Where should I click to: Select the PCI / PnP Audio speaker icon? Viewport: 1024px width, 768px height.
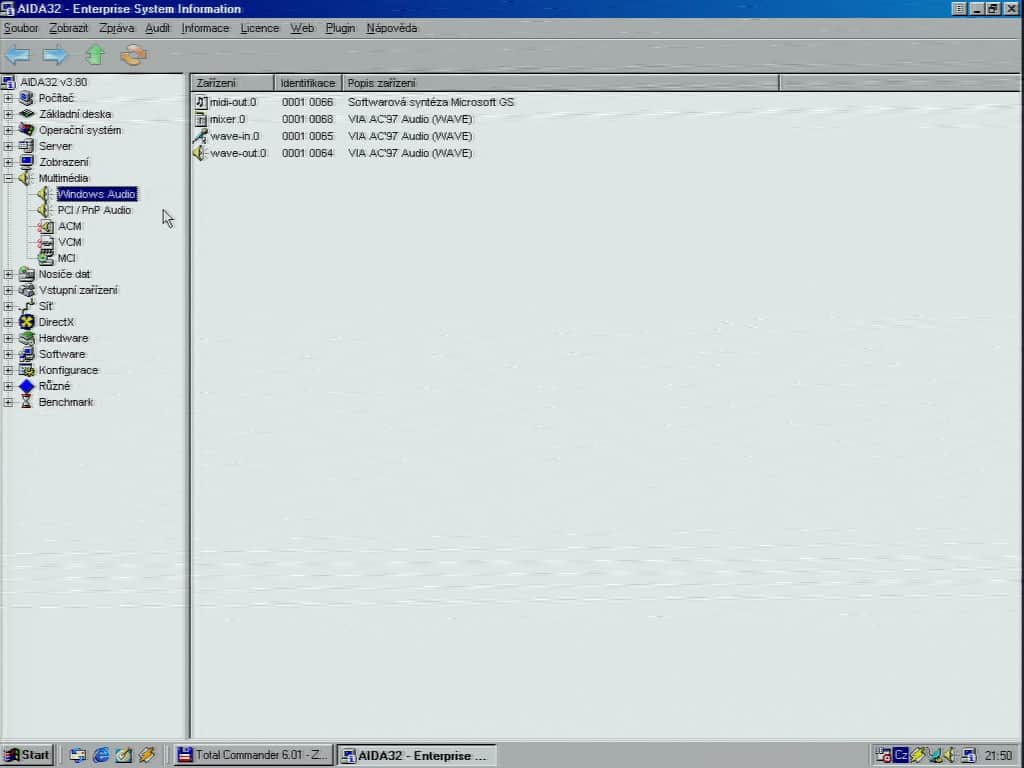point(45,210)
